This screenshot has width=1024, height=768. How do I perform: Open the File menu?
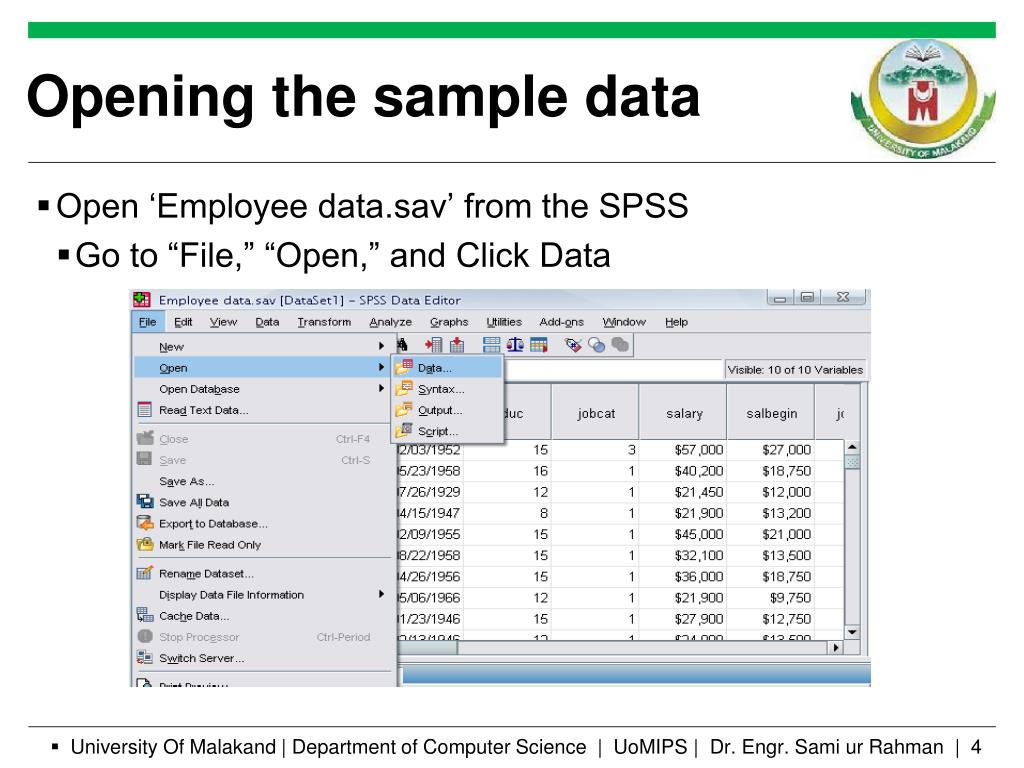point(148,322)
